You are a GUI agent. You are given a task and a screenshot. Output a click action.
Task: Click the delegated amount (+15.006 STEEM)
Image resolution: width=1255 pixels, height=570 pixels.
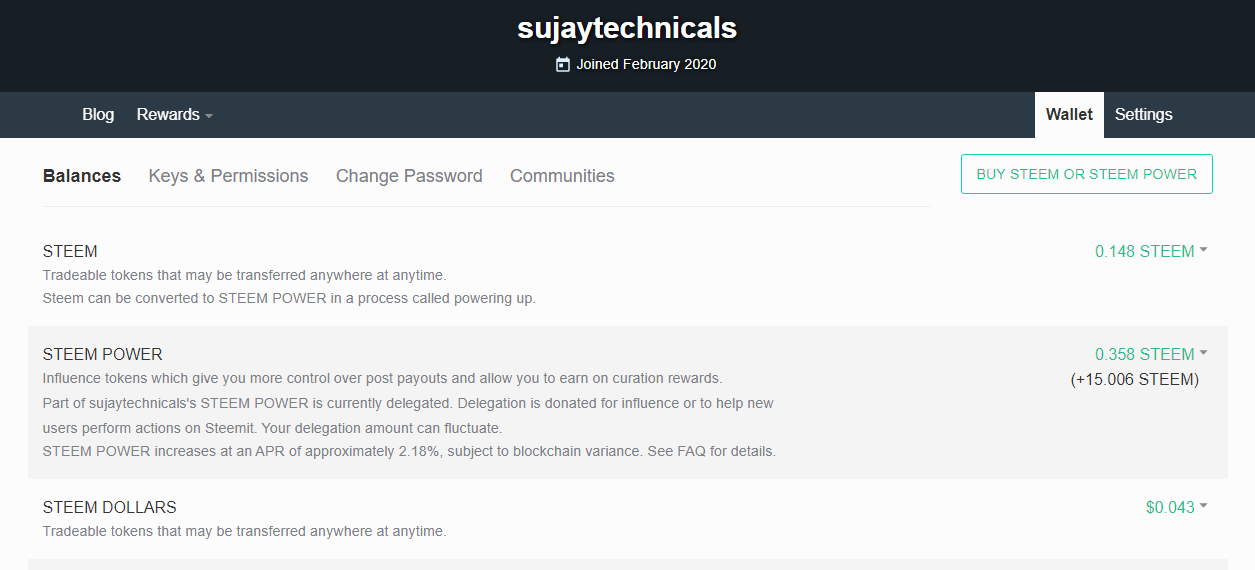pos(1134,379)
